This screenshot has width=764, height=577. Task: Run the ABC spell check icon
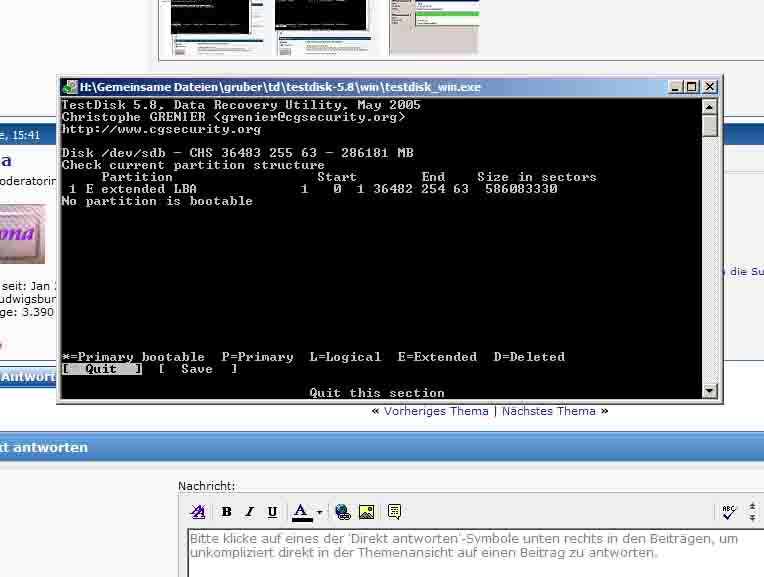[729, 512]
